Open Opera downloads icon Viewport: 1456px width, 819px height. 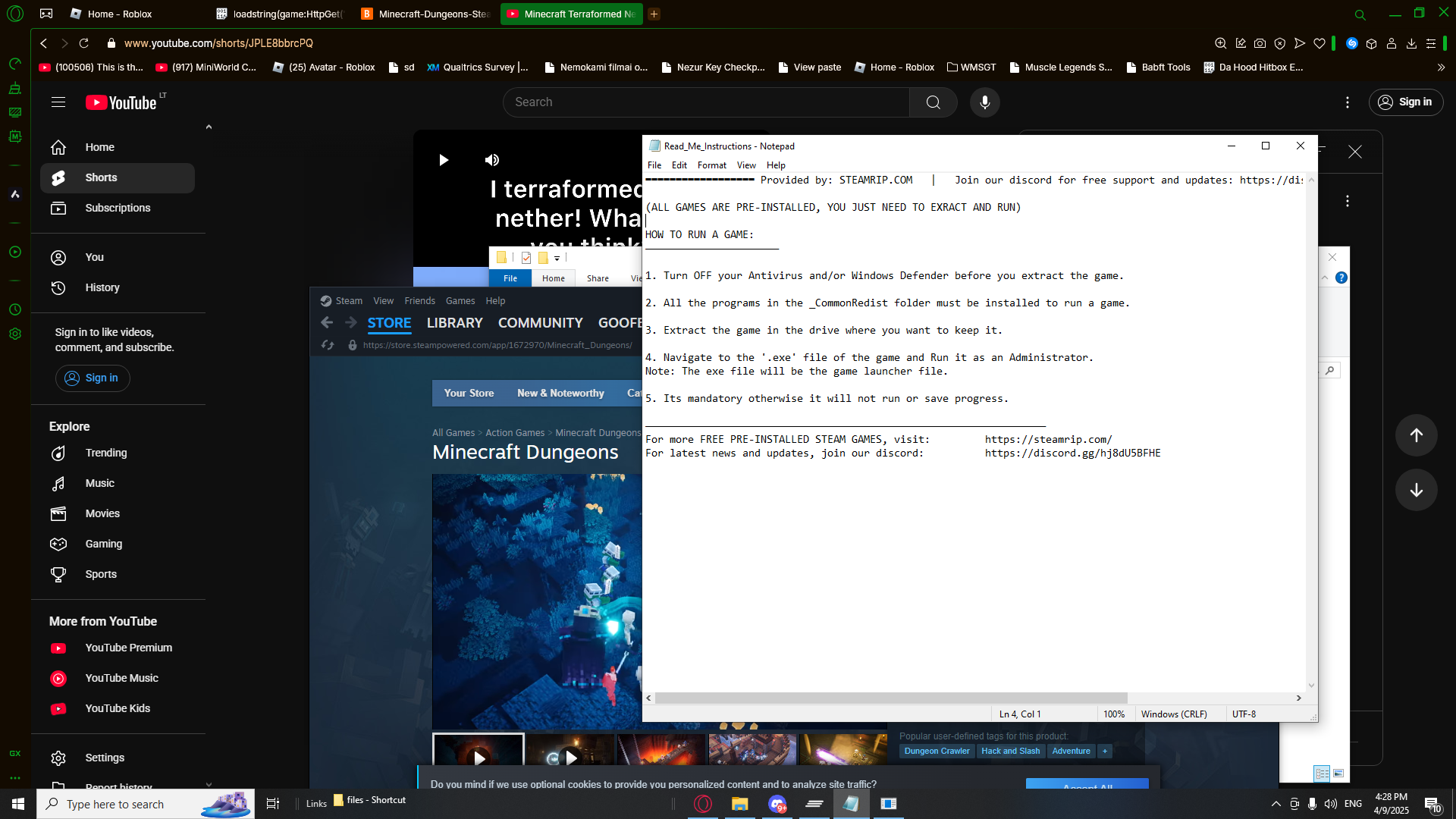[1411, 44]
